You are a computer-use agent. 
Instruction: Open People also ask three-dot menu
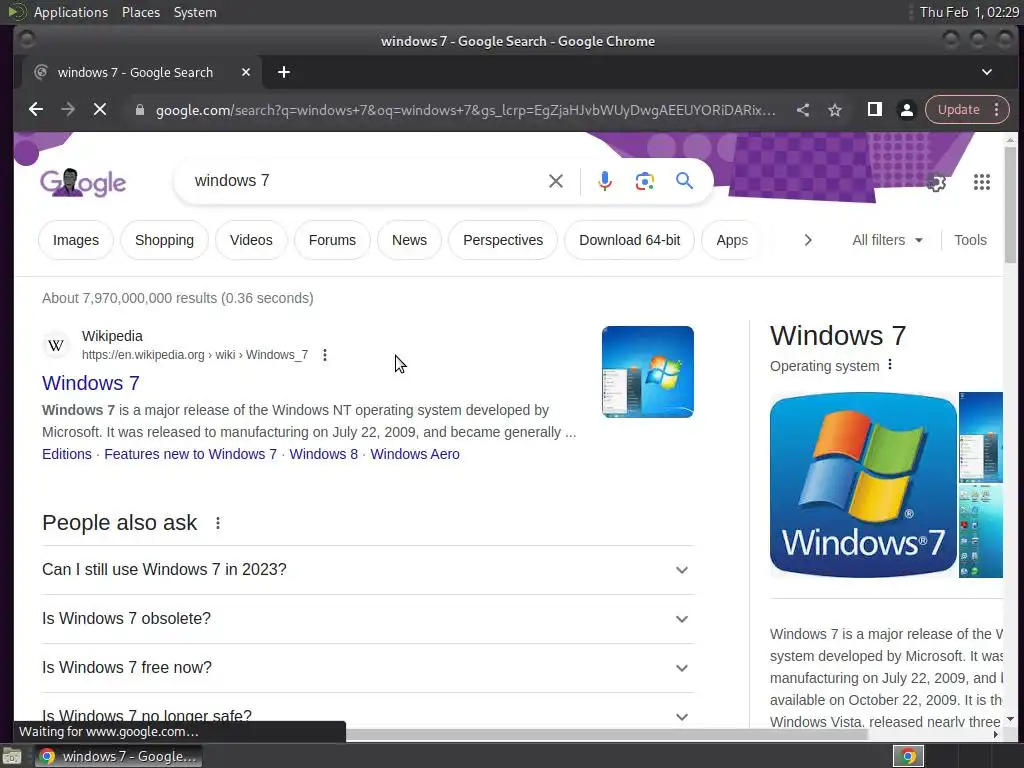tap(218, 523)
